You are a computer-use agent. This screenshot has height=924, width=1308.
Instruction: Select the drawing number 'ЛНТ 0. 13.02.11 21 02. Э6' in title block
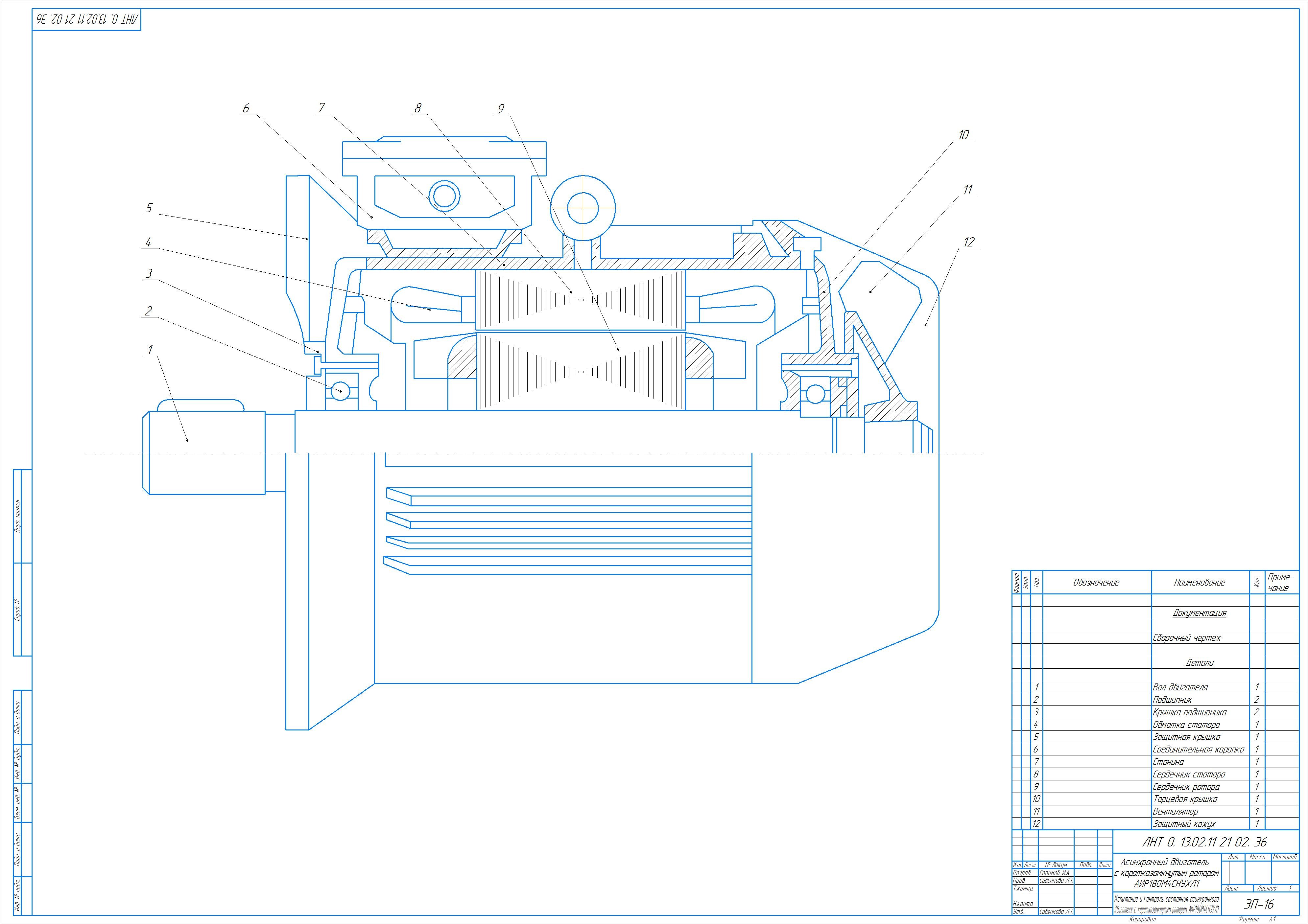(x=1204, y=842)
